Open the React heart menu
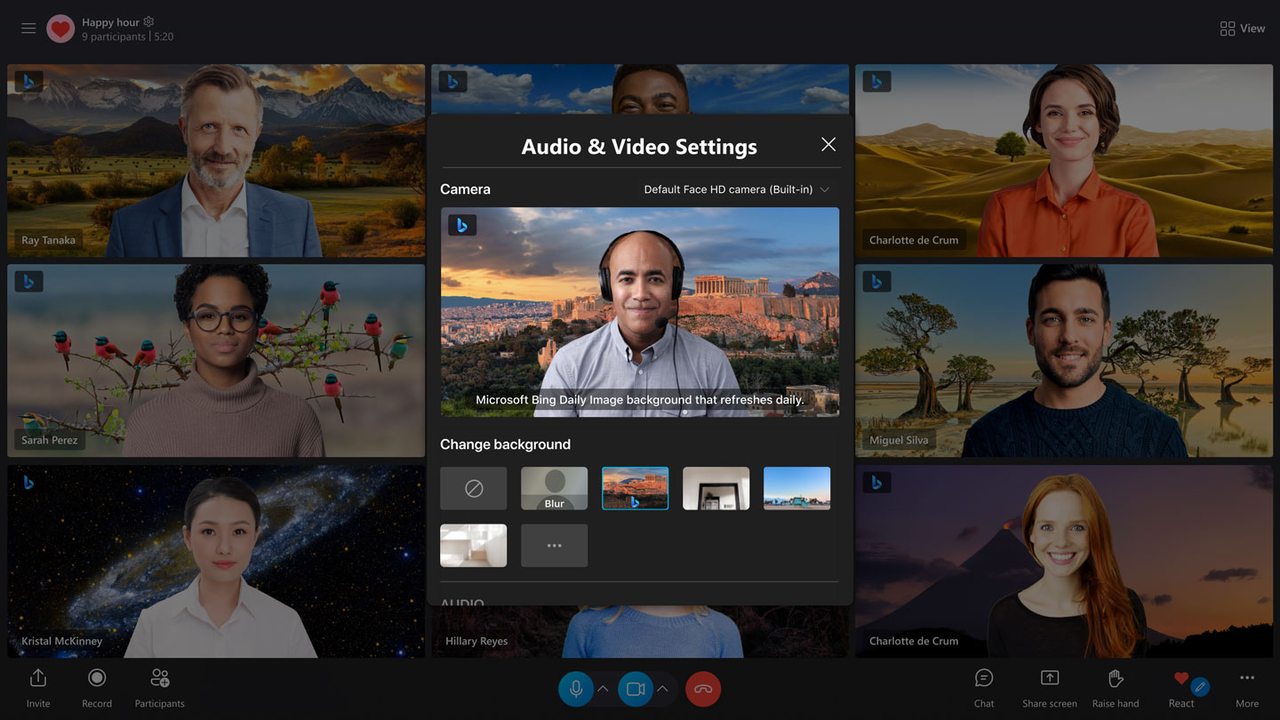This screenshot has width=1280, height=720. point(1181,679)
